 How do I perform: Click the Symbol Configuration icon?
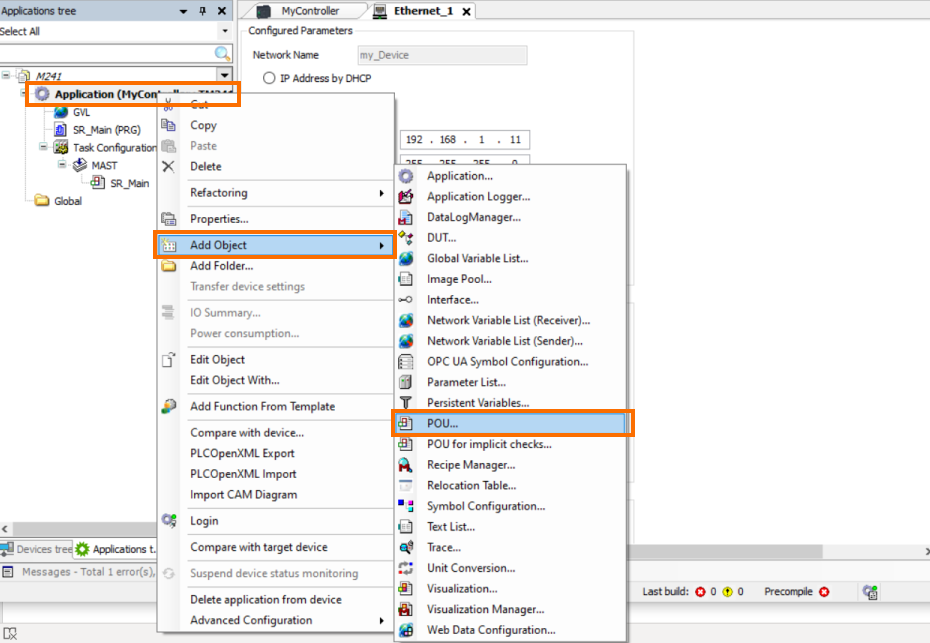point(406,506)
